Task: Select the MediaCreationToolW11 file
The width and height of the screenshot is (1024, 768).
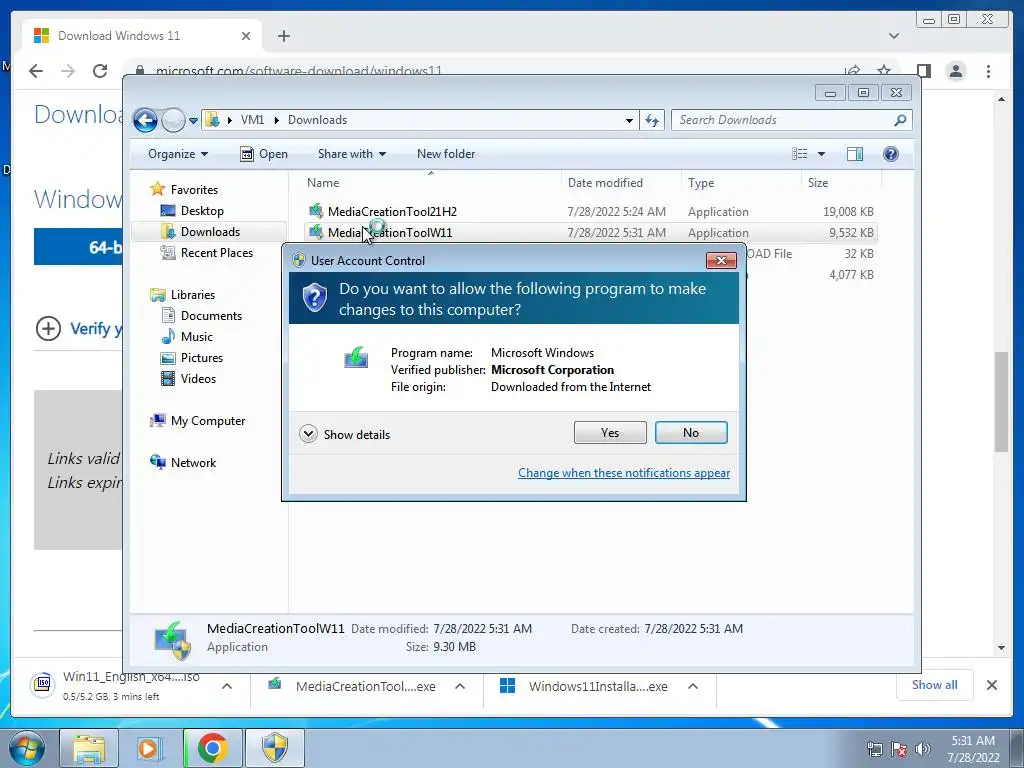Action: pos(591,232)
